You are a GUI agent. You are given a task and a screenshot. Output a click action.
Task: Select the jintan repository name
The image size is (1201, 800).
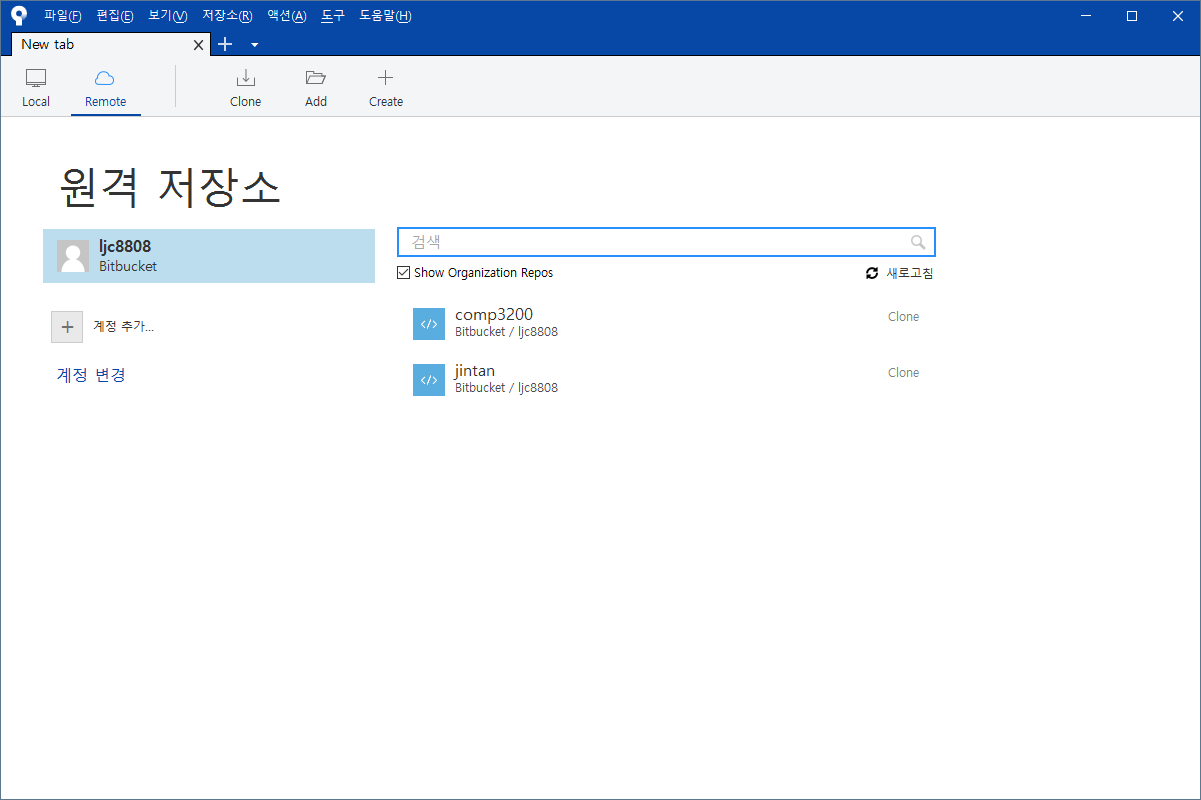[x=475, y=370]
